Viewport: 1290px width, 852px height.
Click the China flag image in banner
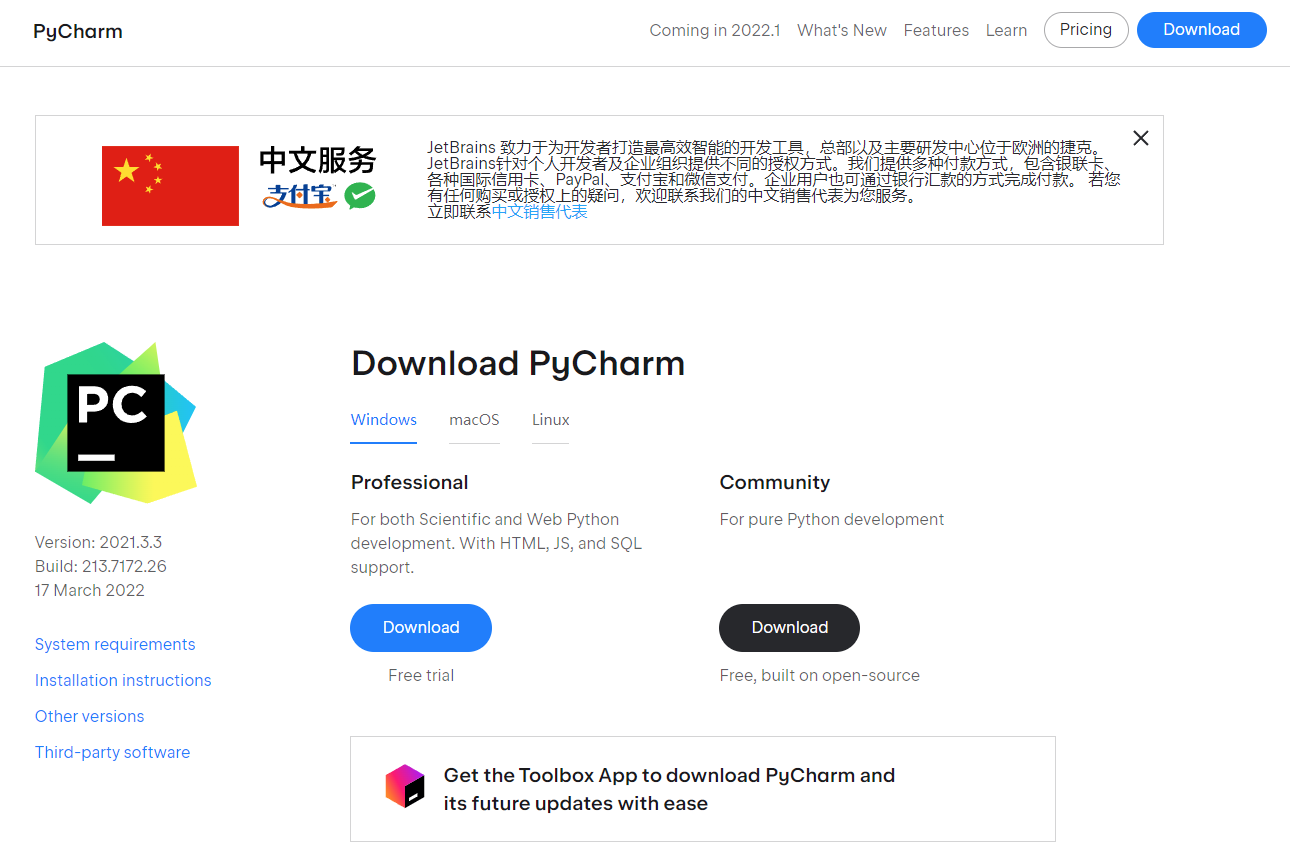pyautogui.click(x=170, y=186)
